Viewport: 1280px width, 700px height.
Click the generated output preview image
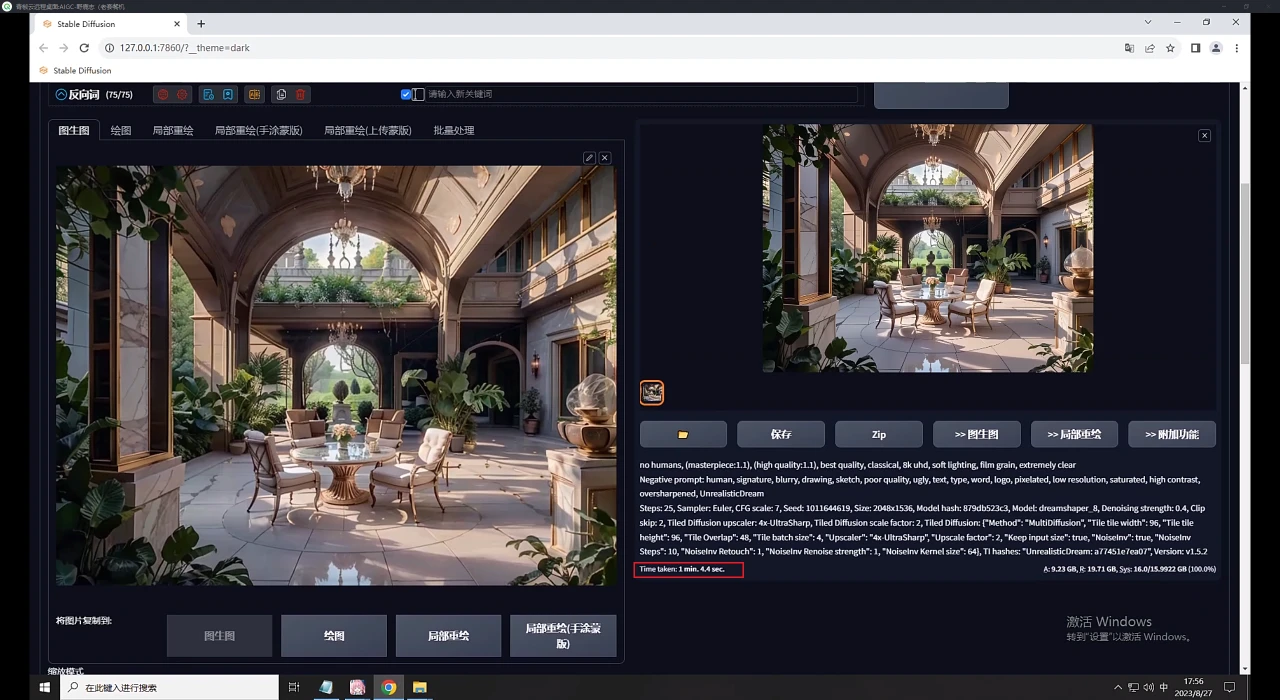928,248
